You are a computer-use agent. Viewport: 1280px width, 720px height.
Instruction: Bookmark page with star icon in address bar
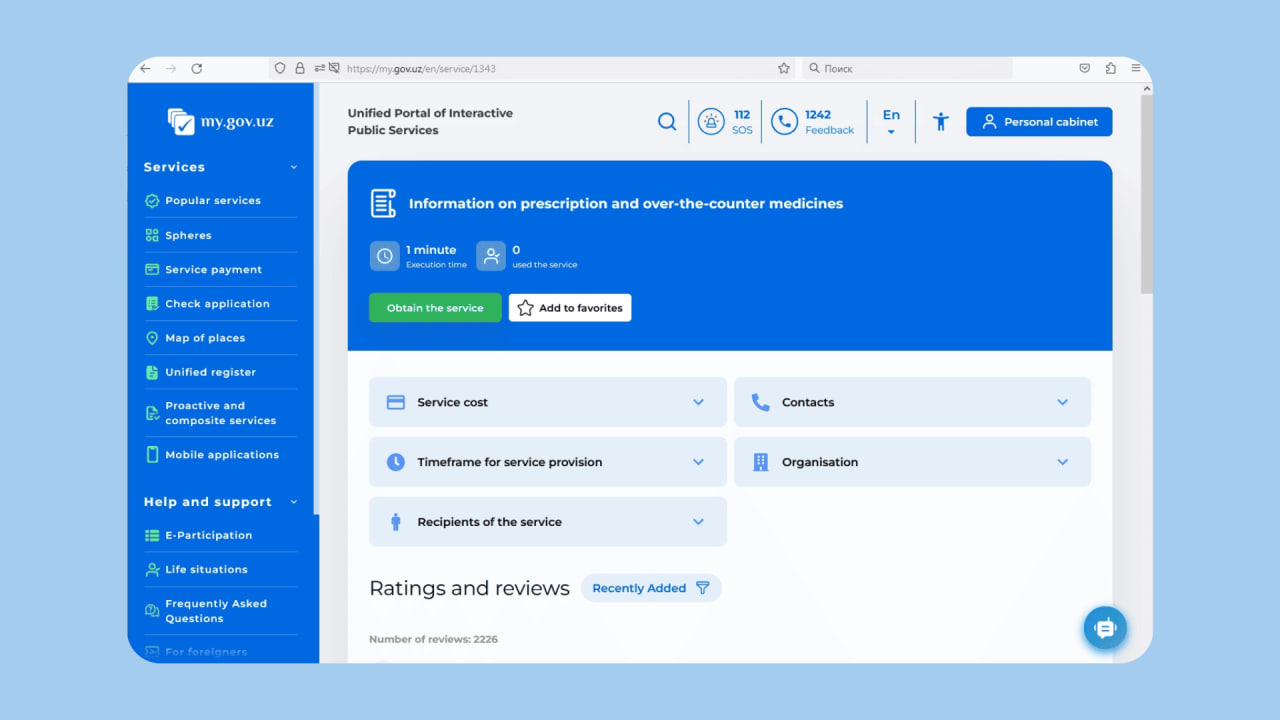point(784,69)
